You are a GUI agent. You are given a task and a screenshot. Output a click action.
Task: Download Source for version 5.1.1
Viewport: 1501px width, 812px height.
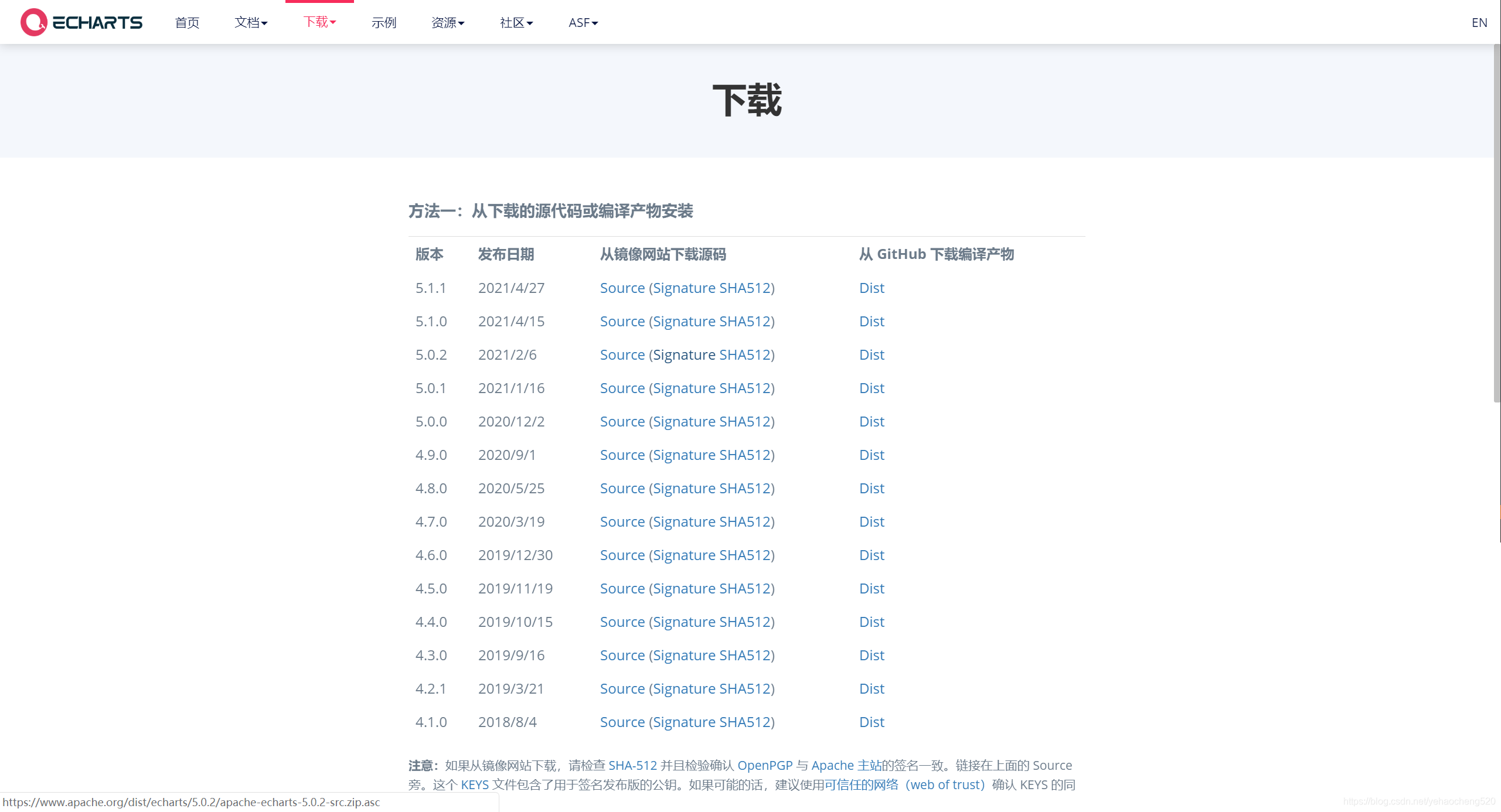[x=622, y=288]
